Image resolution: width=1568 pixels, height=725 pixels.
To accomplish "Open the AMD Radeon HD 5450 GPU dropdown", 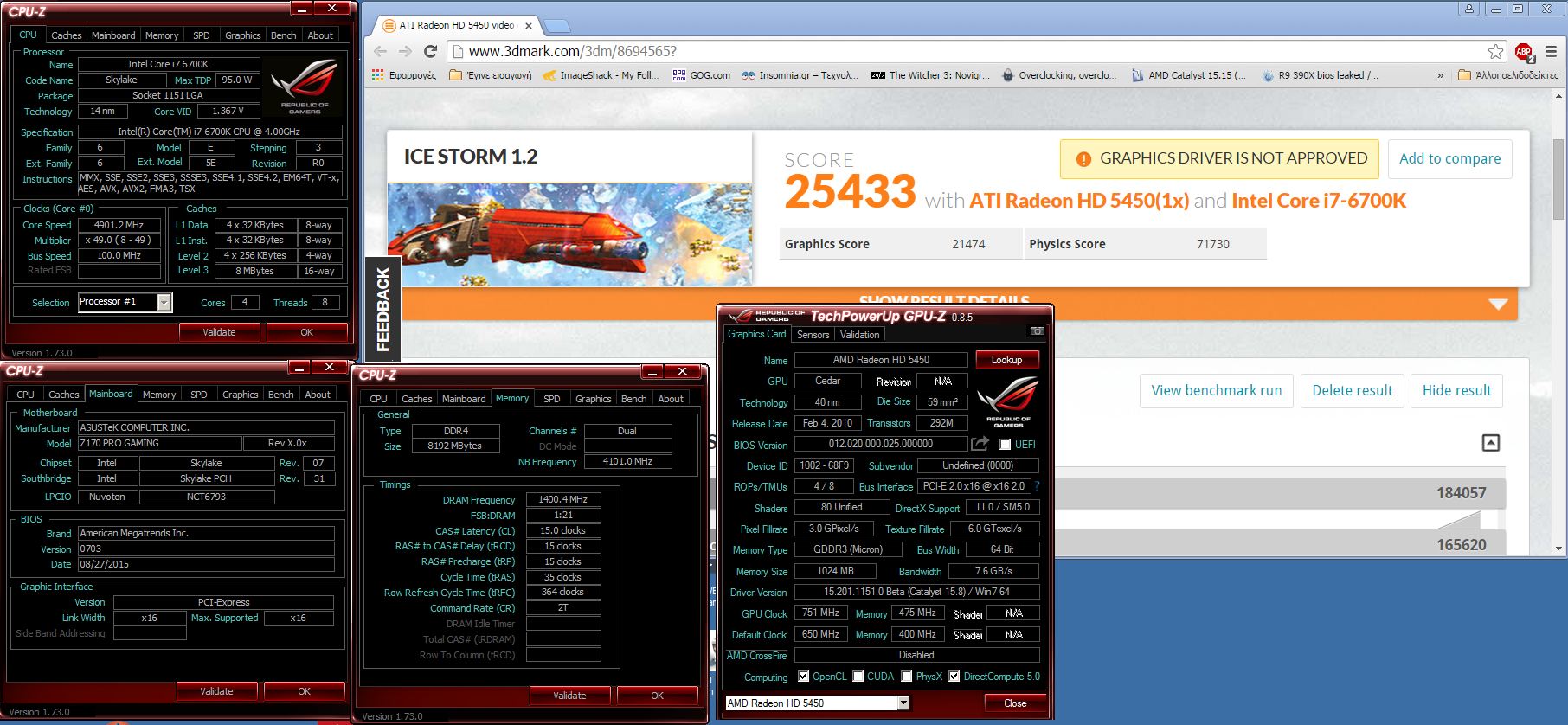I will pyautogui.click(x=903, y=703).
